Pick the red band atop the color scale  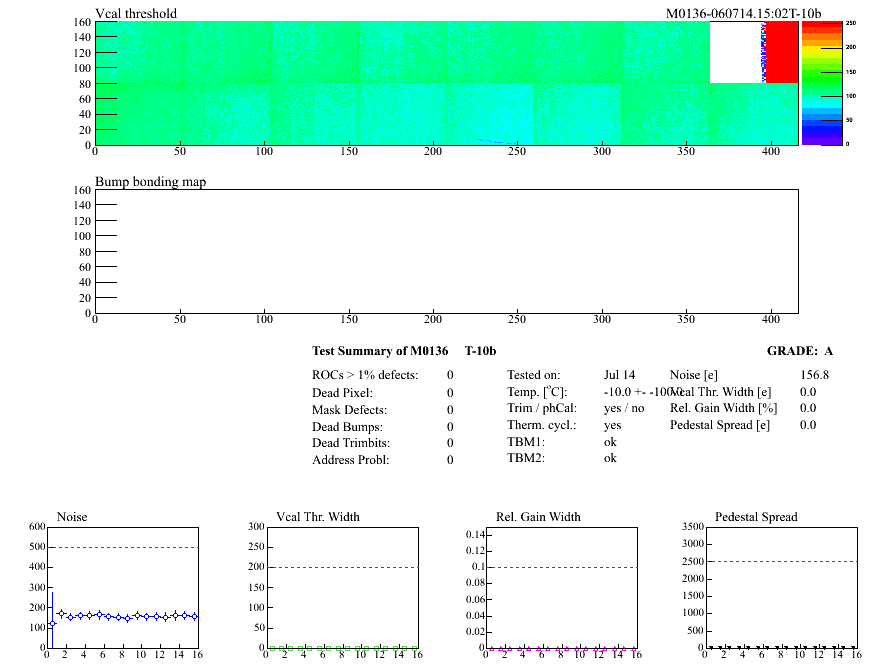822,24
